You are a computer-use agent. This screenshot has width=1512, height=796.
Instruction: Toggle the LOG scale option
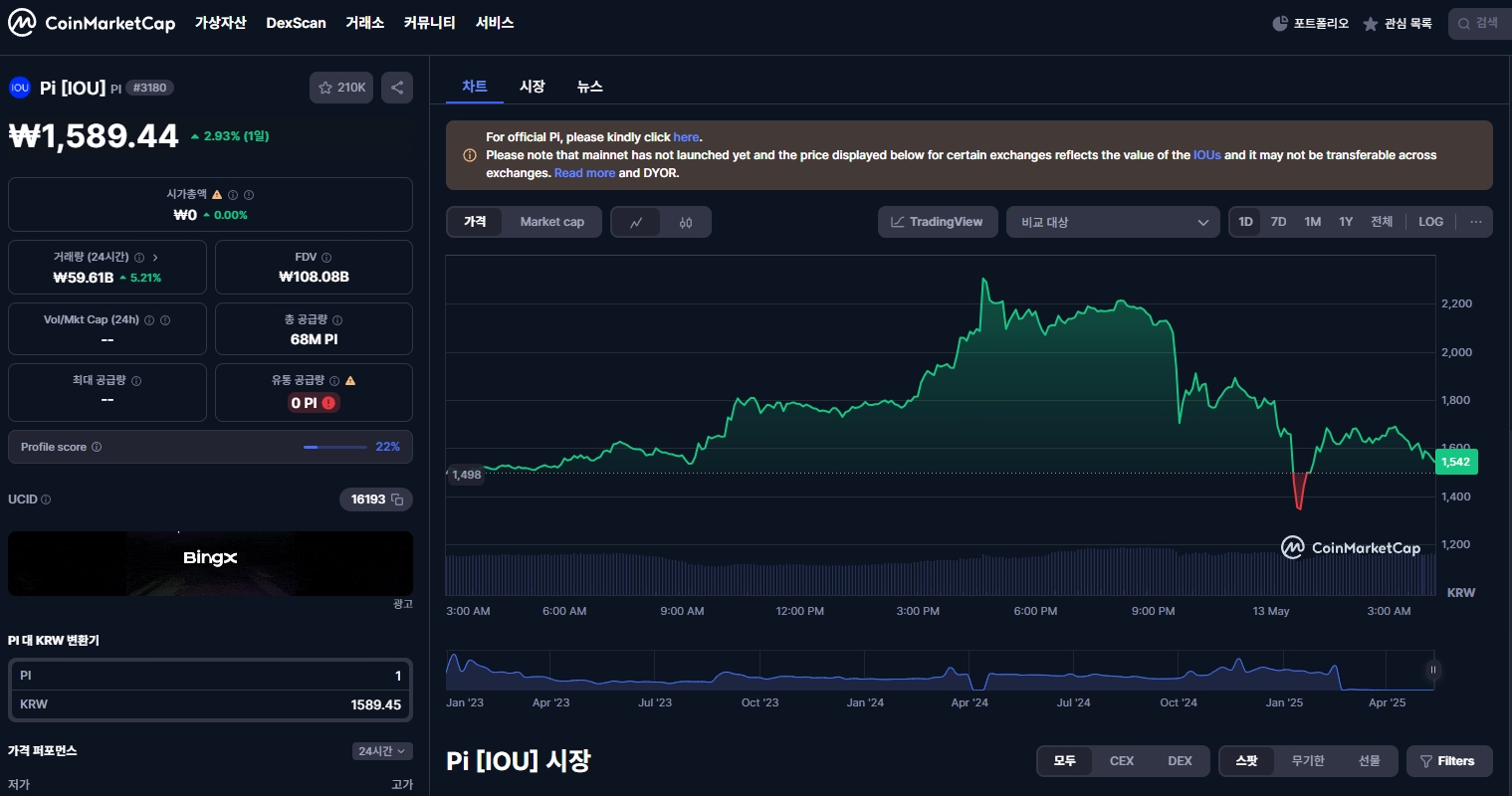coord(1430,222)
